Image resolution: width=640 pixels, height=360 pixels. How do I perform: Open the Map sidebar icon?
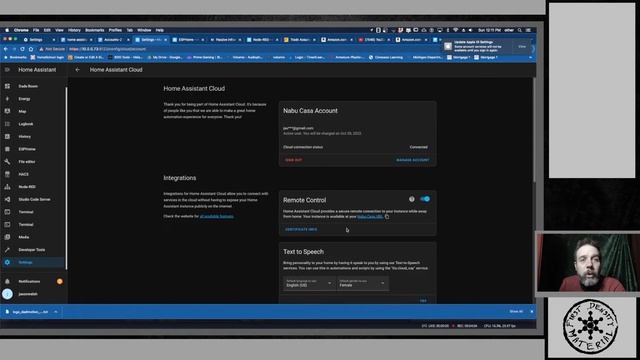7,111
